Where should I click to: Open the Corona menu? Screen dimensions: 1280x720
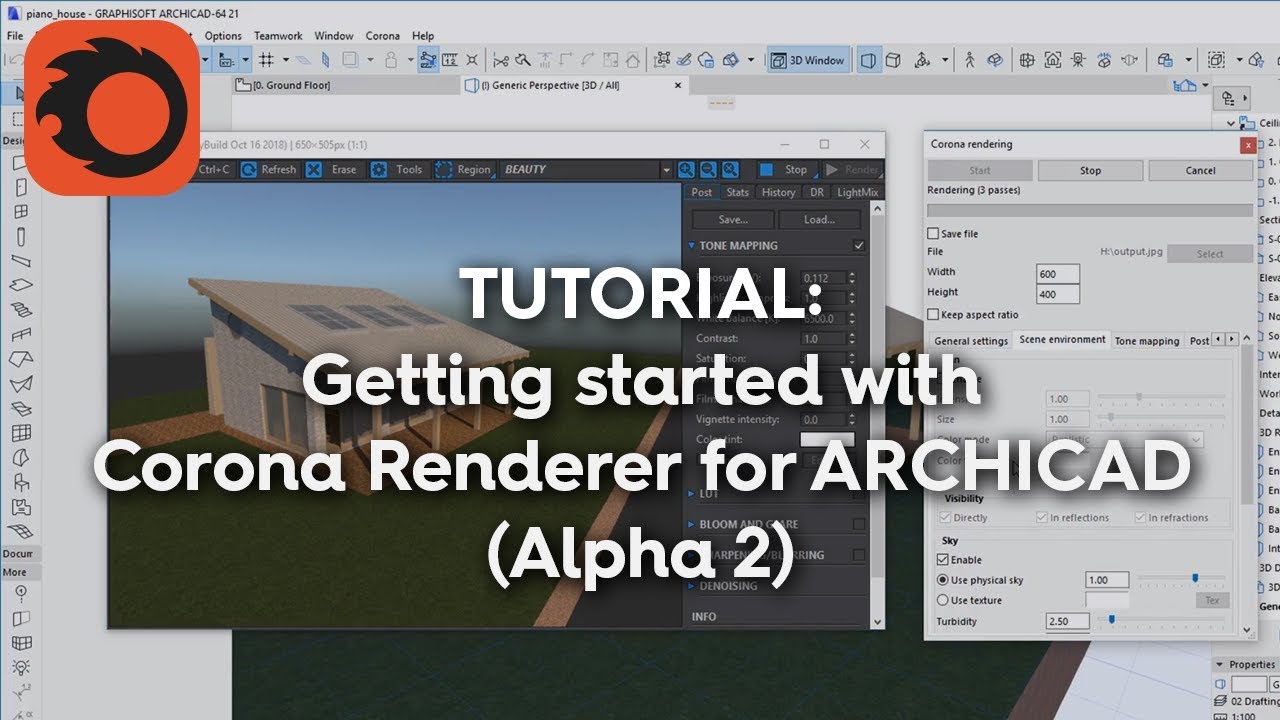click(382, 36)
